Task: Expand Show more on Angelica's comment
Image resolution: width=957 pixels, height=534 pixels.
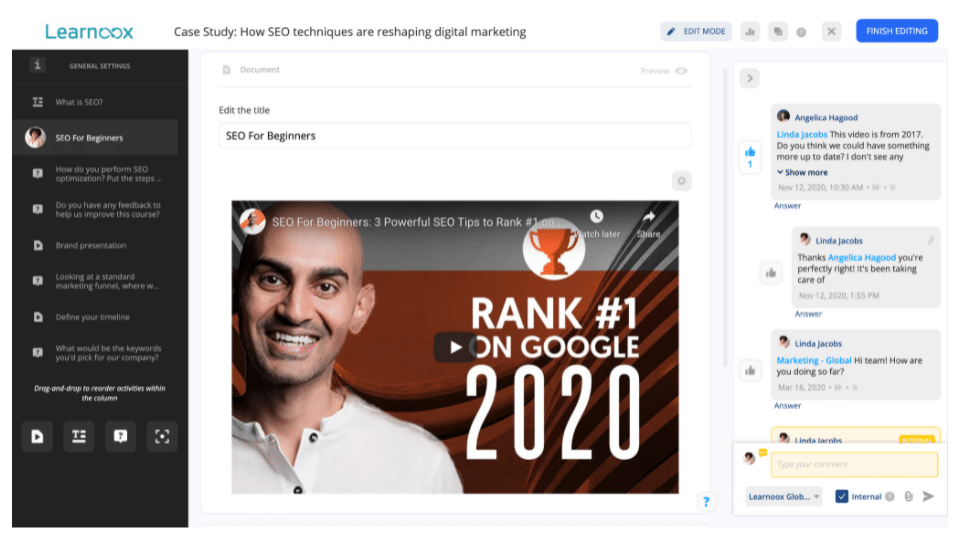Action: [803, 173]
